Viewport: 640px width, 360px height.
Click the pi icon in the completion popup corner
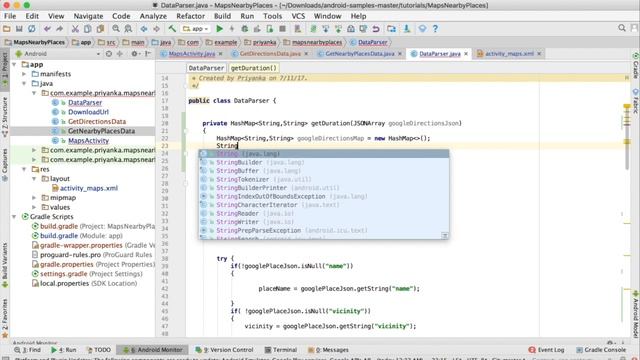(444, 236)
